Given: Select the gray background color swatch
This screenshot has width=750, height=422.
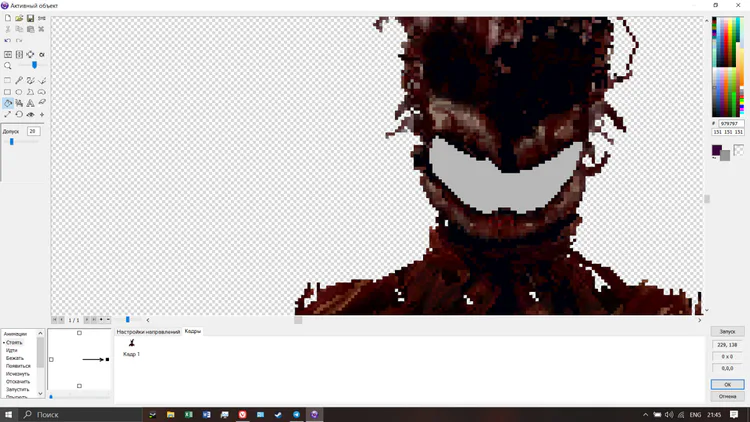Looking at the screenshot, I should pyautogui.click(x=725, y=156).
